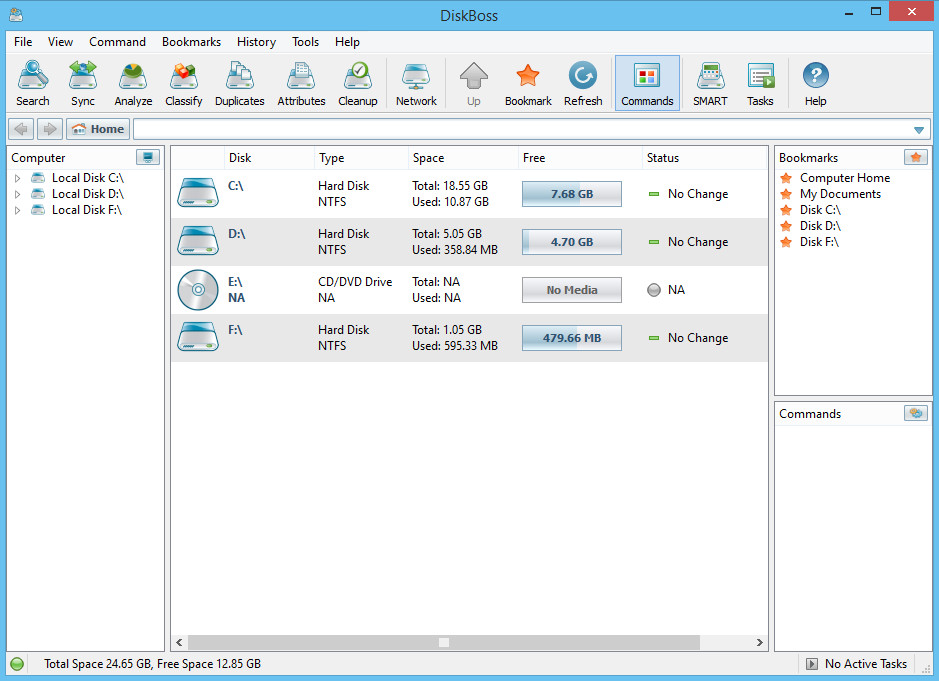Open the Disk D:\ bookmark
Image resolution: width=939 pixels, height=681 pixels.
820,226
